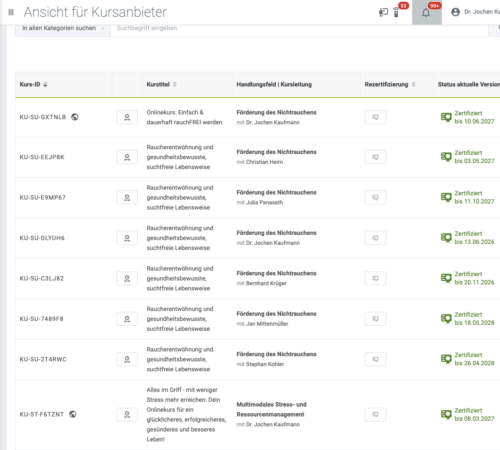Select course ID KU-SU-GXTNLB

[43, 117]
